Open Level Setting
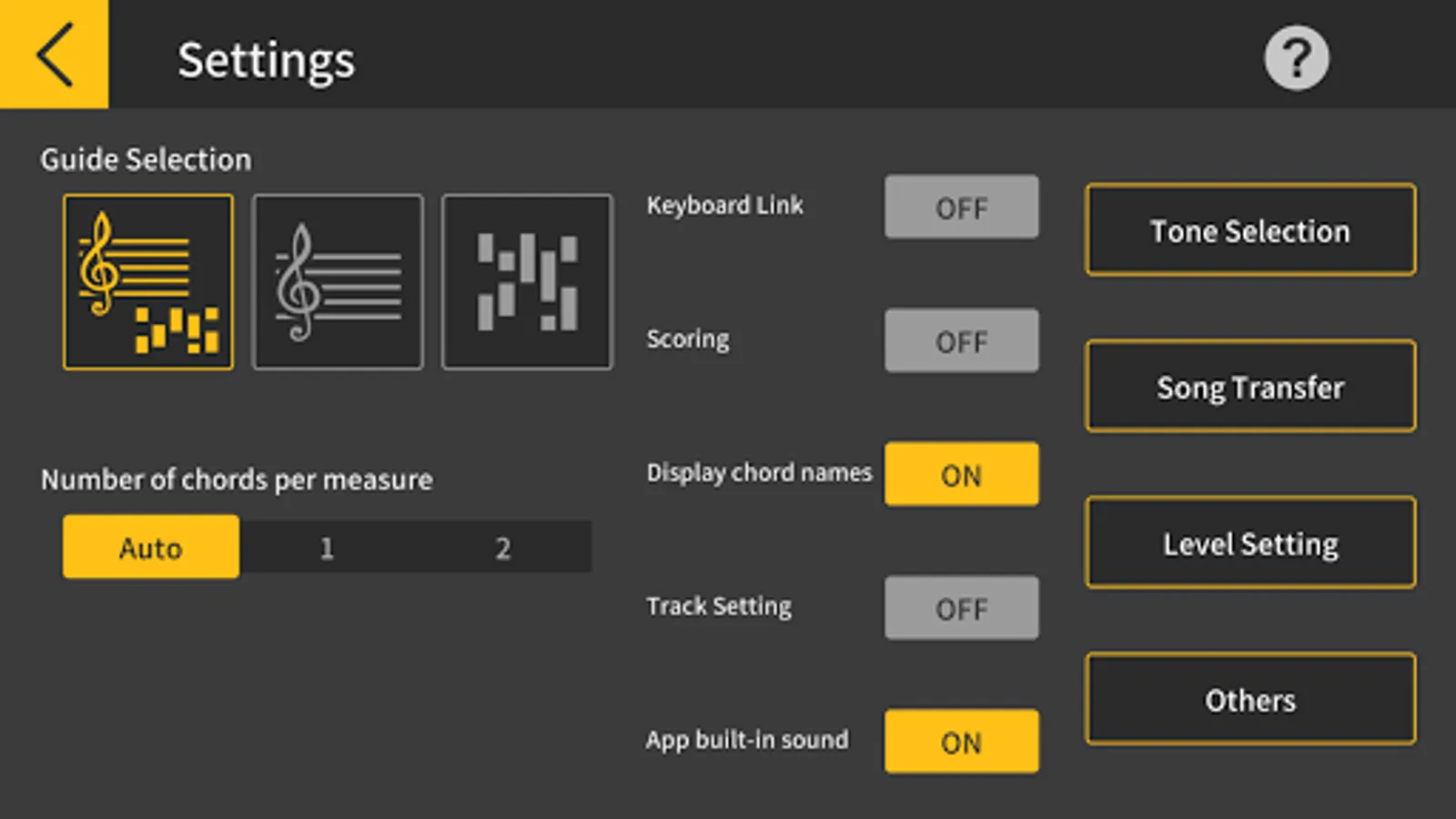 (1250, 543)
